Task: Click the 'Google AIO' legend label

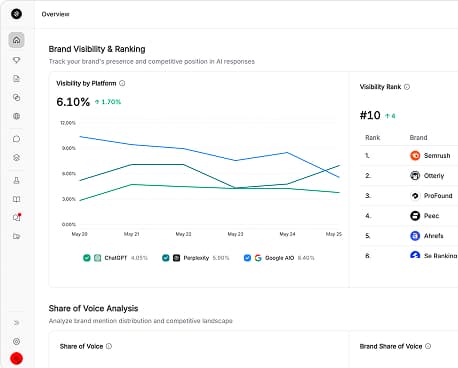Action: [279, 258]
